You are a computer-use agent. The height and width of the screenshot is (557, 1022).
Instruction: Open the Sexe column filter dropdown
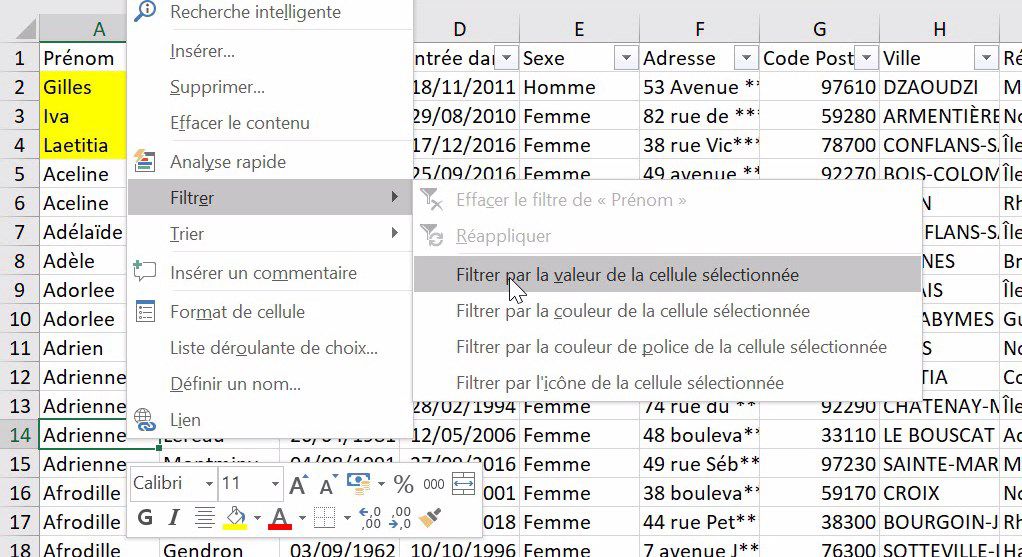click(x=625, y=58)
